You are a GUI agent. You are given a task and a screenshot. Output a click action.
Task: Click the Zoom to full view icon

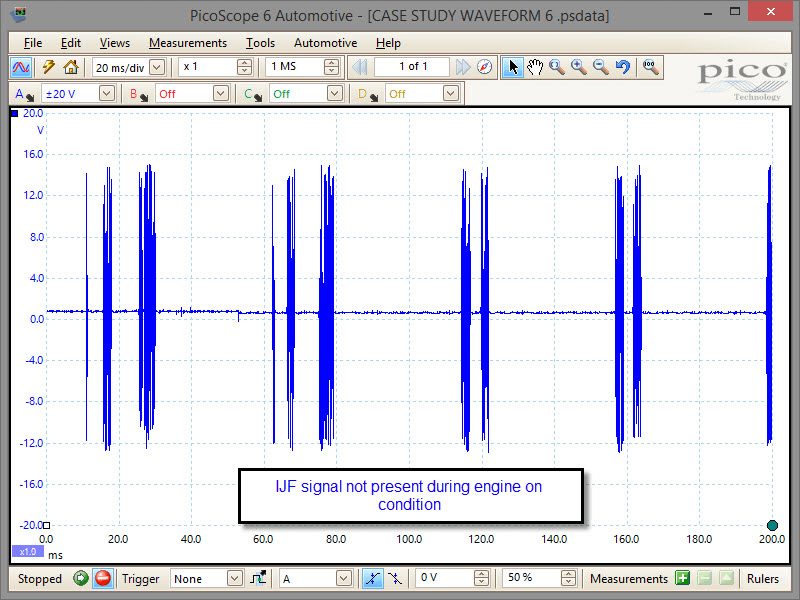pyautogui.click(x=650, y=67)
